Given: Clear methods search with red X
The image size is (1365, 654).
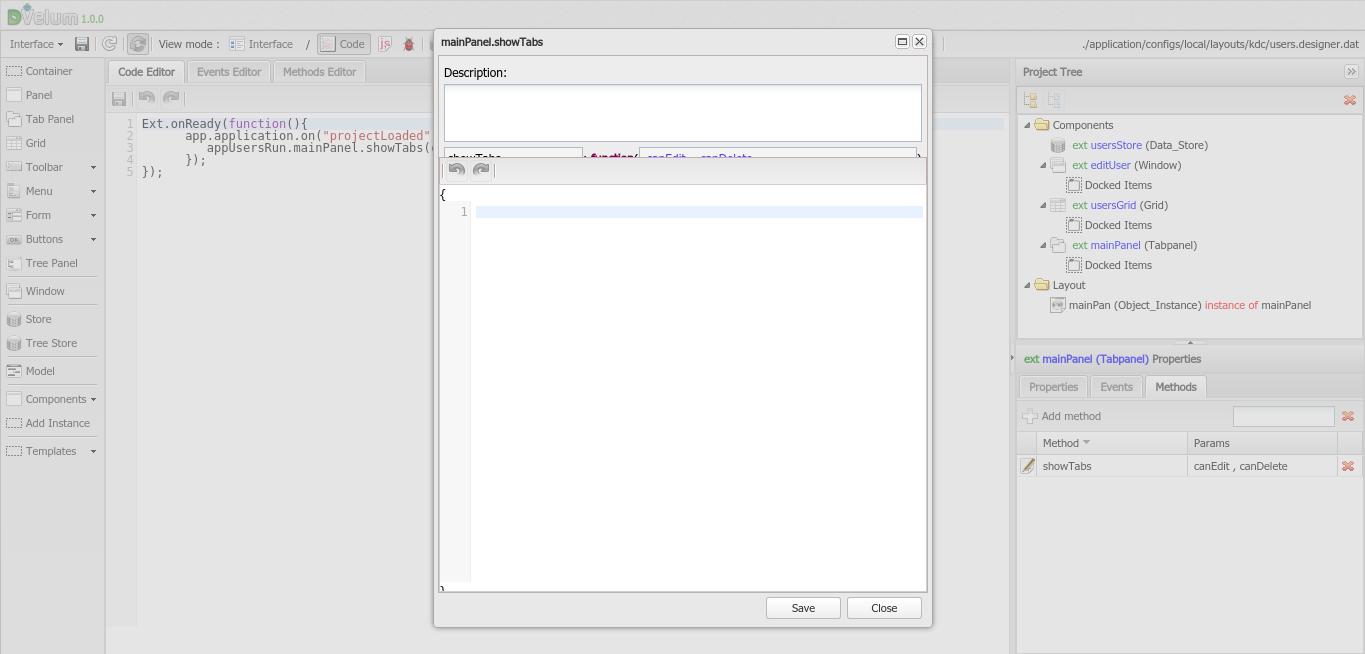Looking at the screenshot, I should click(x=1348, y=416).
